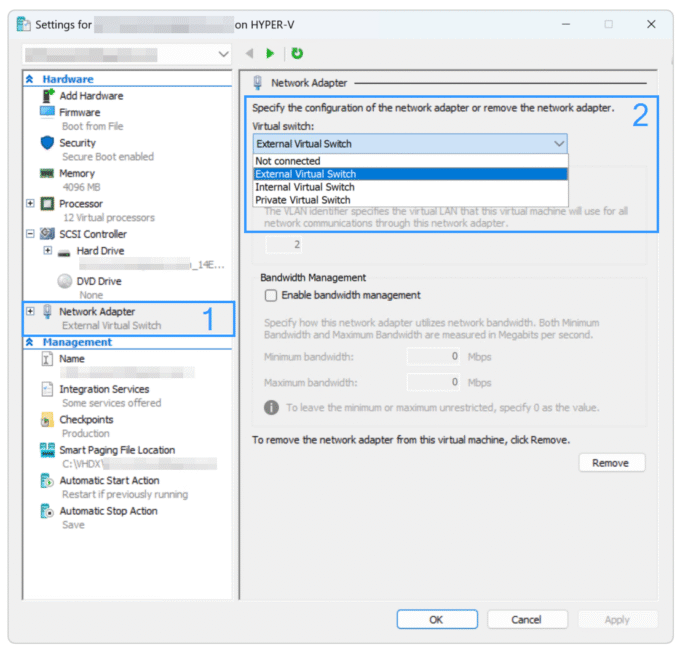This screenshot has height=650, width=680.
Task: Click the Smart Paging File Location icon
Action: click(x=47, y=450)
